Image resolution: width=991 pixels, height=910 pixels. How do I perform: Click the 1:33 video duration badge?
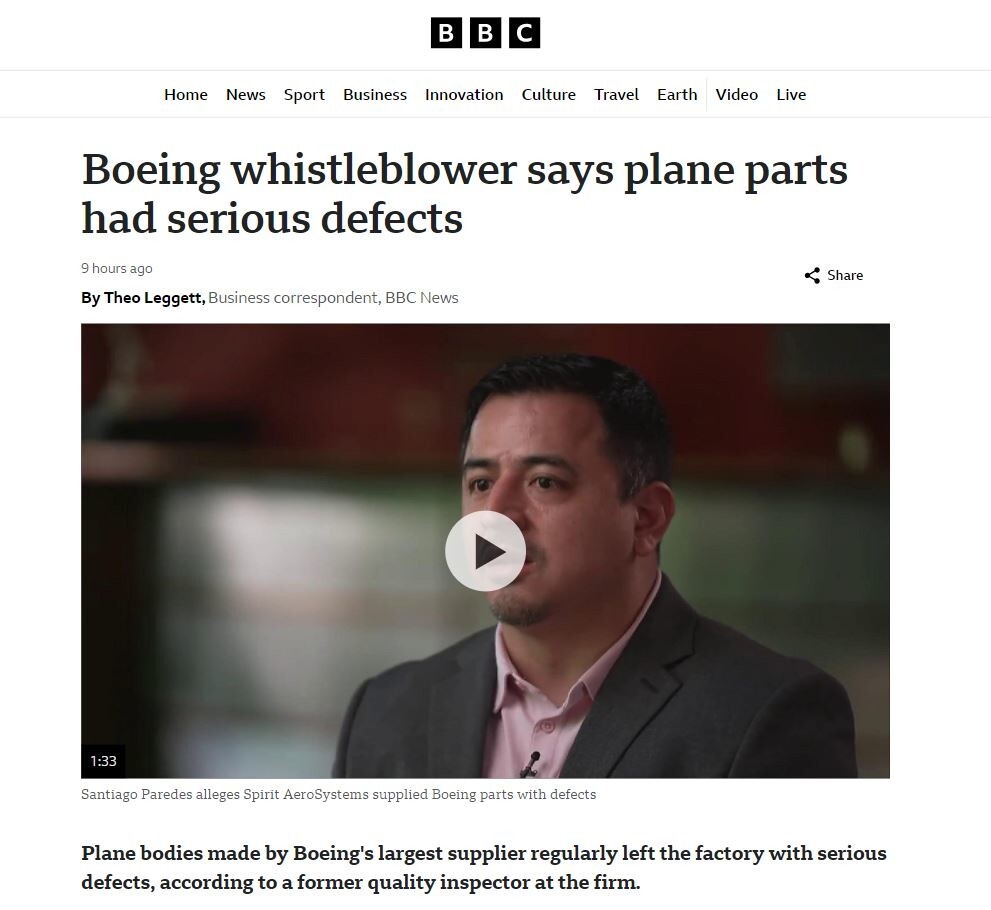point(103,761)
